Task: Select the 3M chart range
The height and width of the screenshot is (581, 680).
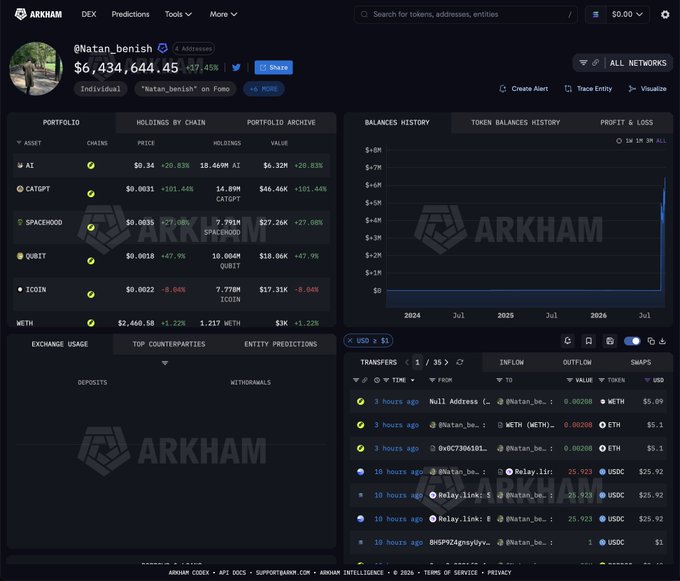Action: coord(650,141)
